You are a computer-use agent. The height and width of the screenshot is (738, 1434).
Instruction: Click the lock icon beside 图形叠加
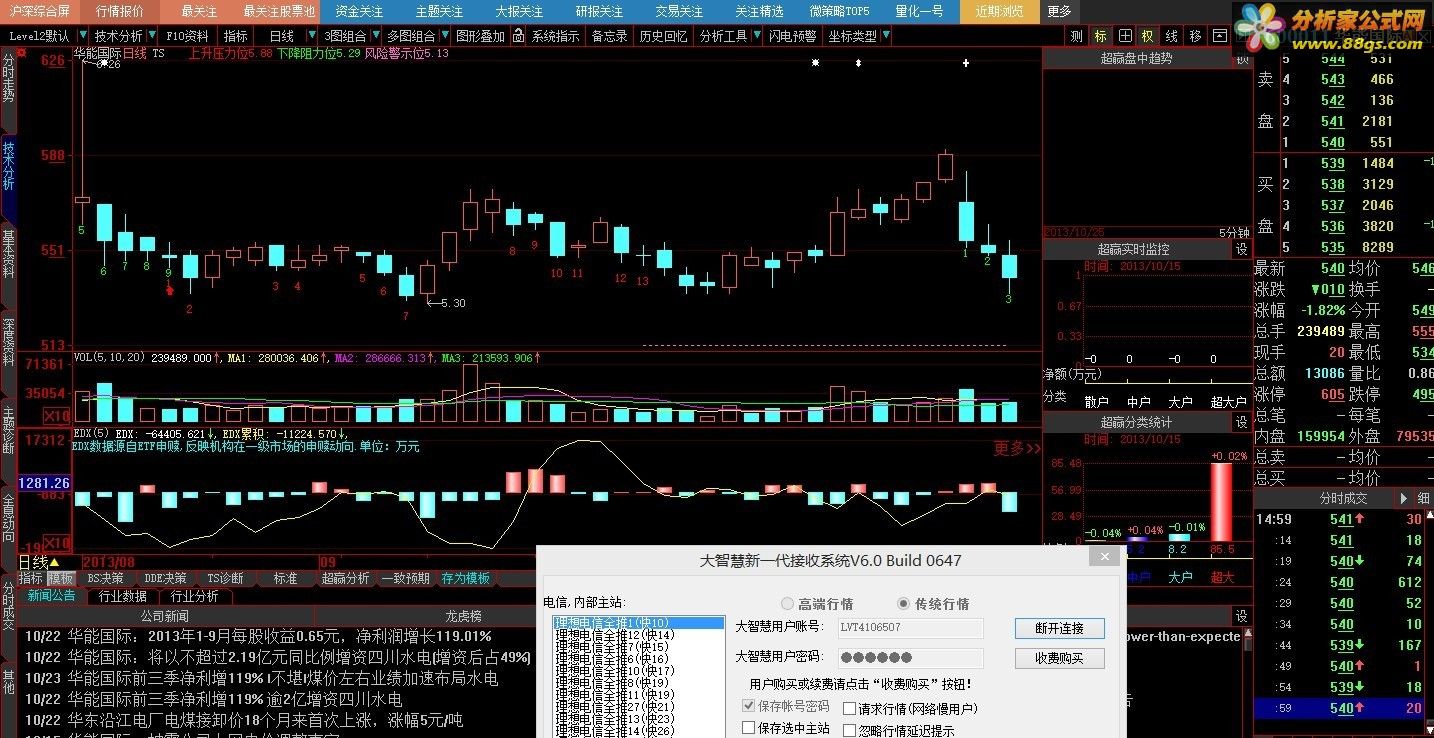(x=517, y=36)
